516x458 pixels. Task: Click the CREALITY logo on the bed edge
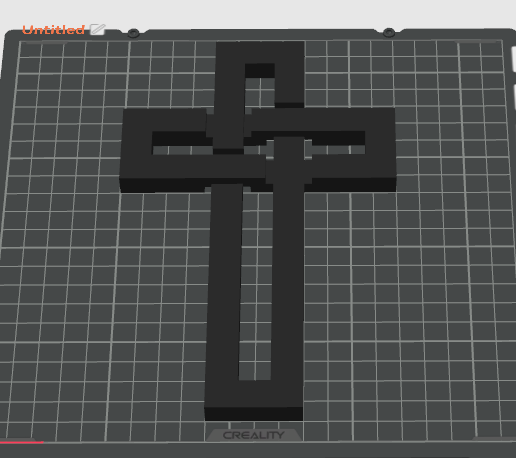click(x=253, y=435)
